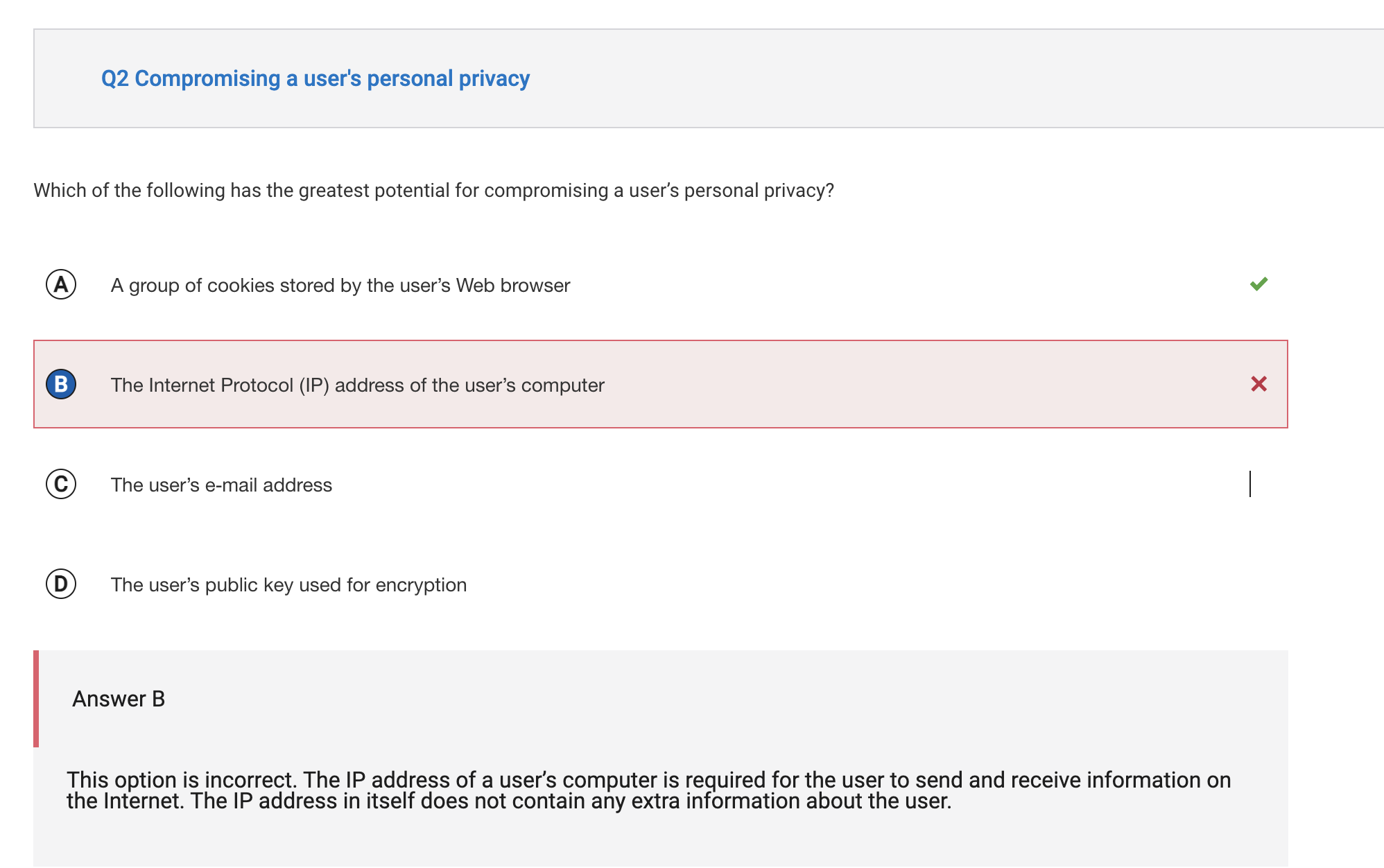Choose the user's e-mail address answer text

coord(221,485)
